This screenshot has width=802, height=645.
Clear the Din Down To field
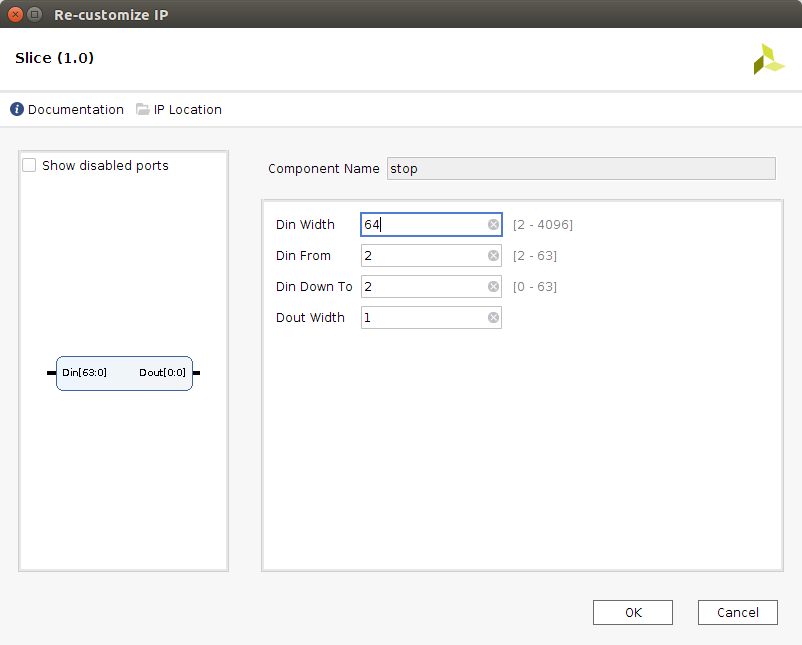point(493,287)
